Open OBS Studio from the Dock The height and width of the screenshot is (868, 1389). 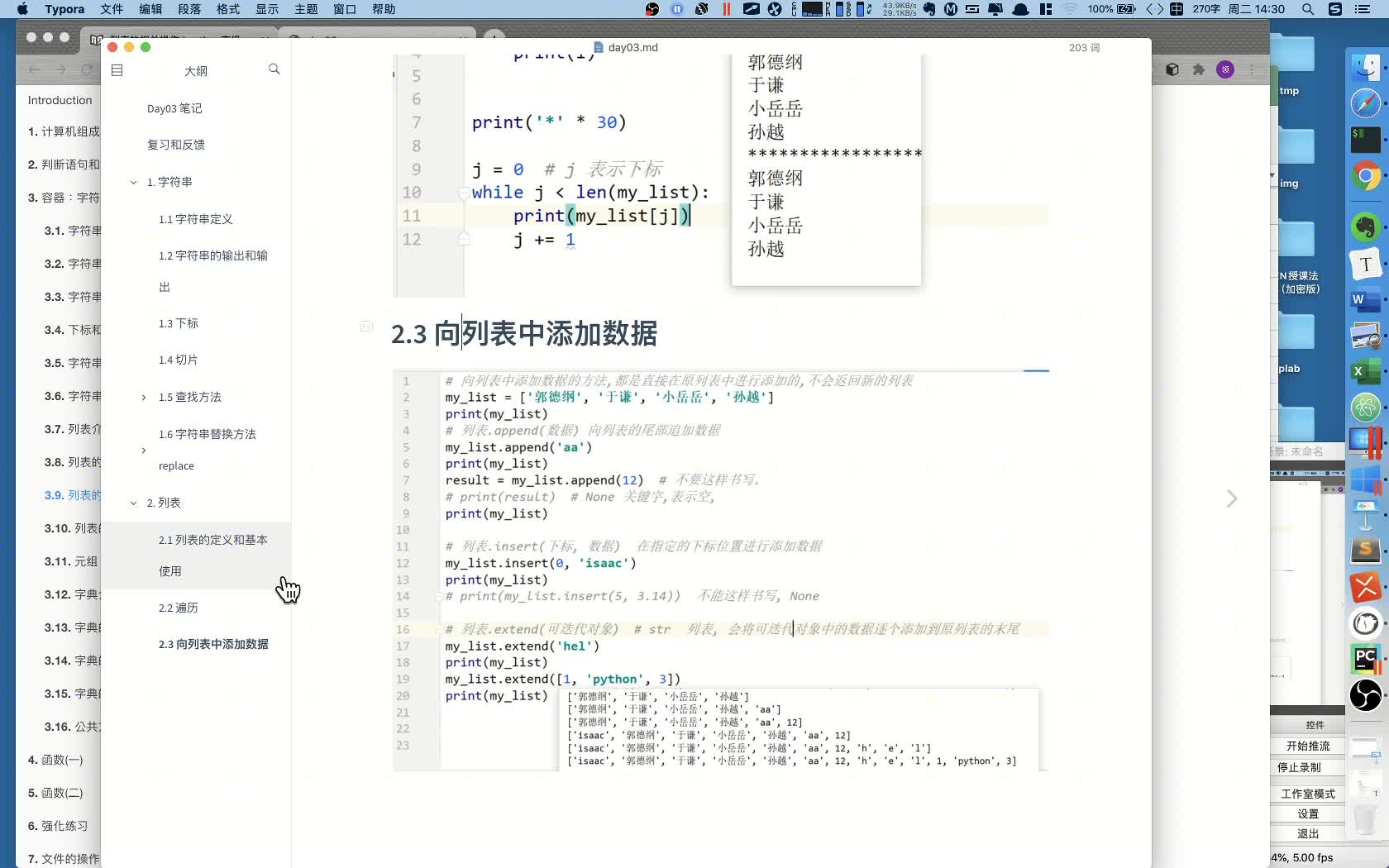[1366, 695]
